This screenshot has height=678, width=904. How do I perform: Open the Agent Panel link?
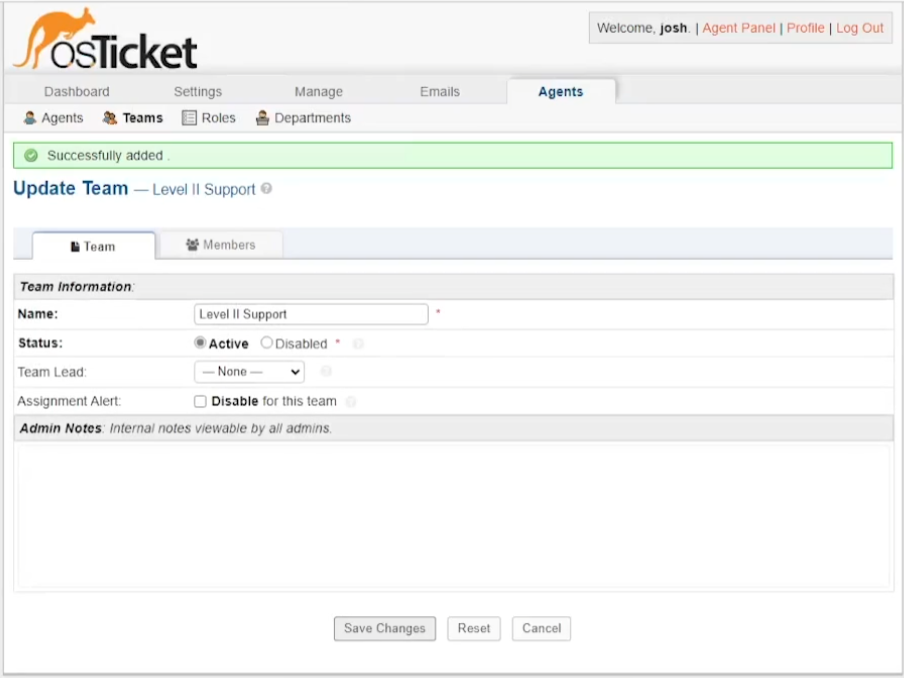tap(738, 28)
